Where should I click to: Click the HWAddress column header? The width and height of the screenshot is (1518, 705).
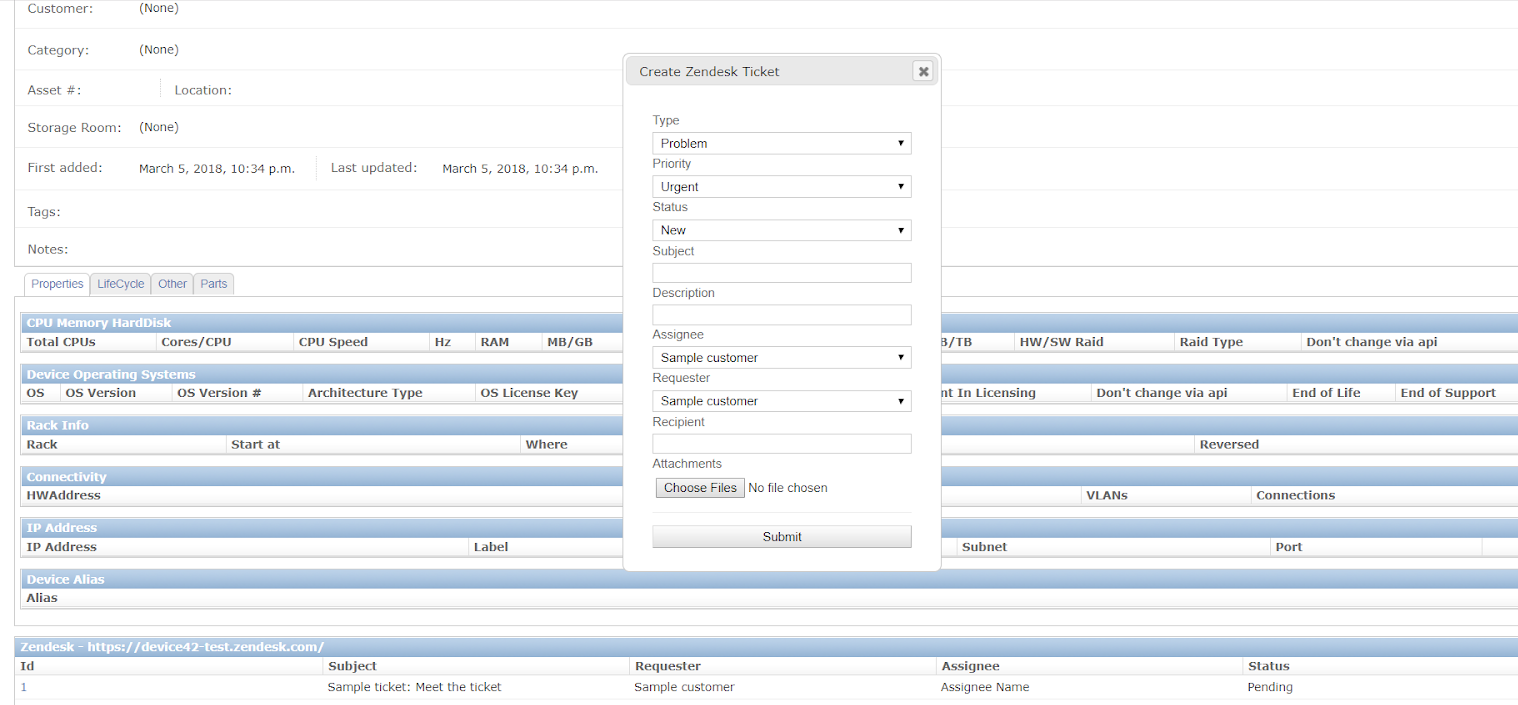[x=63, y=495]
